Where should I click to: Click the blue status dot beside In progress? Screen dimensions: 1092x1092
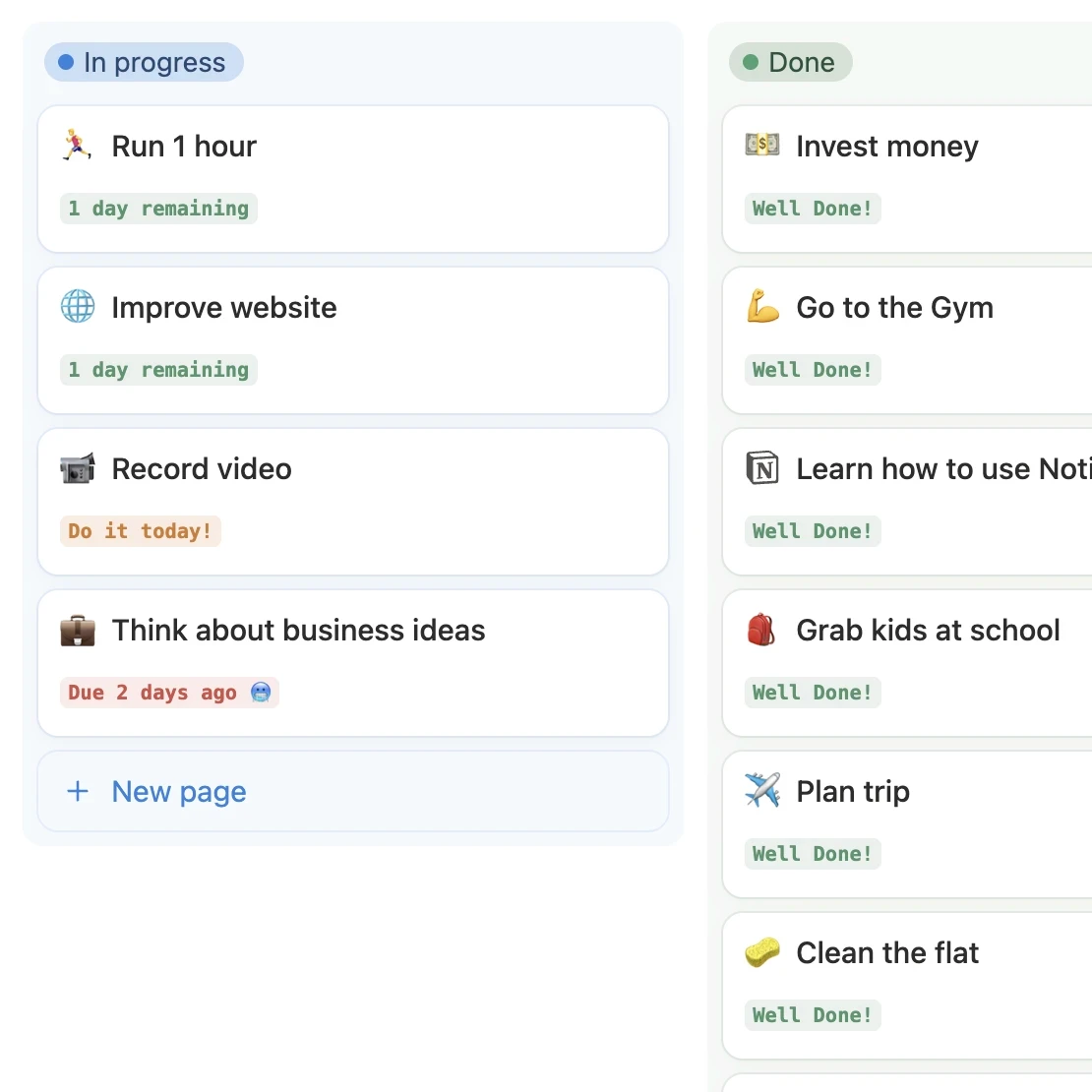point(65,61)
